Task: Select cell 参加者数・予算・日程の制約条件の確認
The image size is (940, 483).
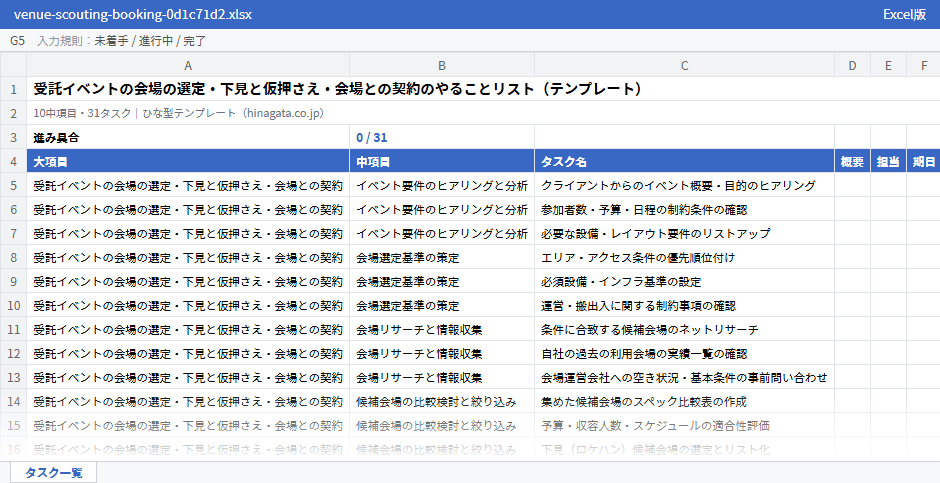Action: tap(685, 209)
